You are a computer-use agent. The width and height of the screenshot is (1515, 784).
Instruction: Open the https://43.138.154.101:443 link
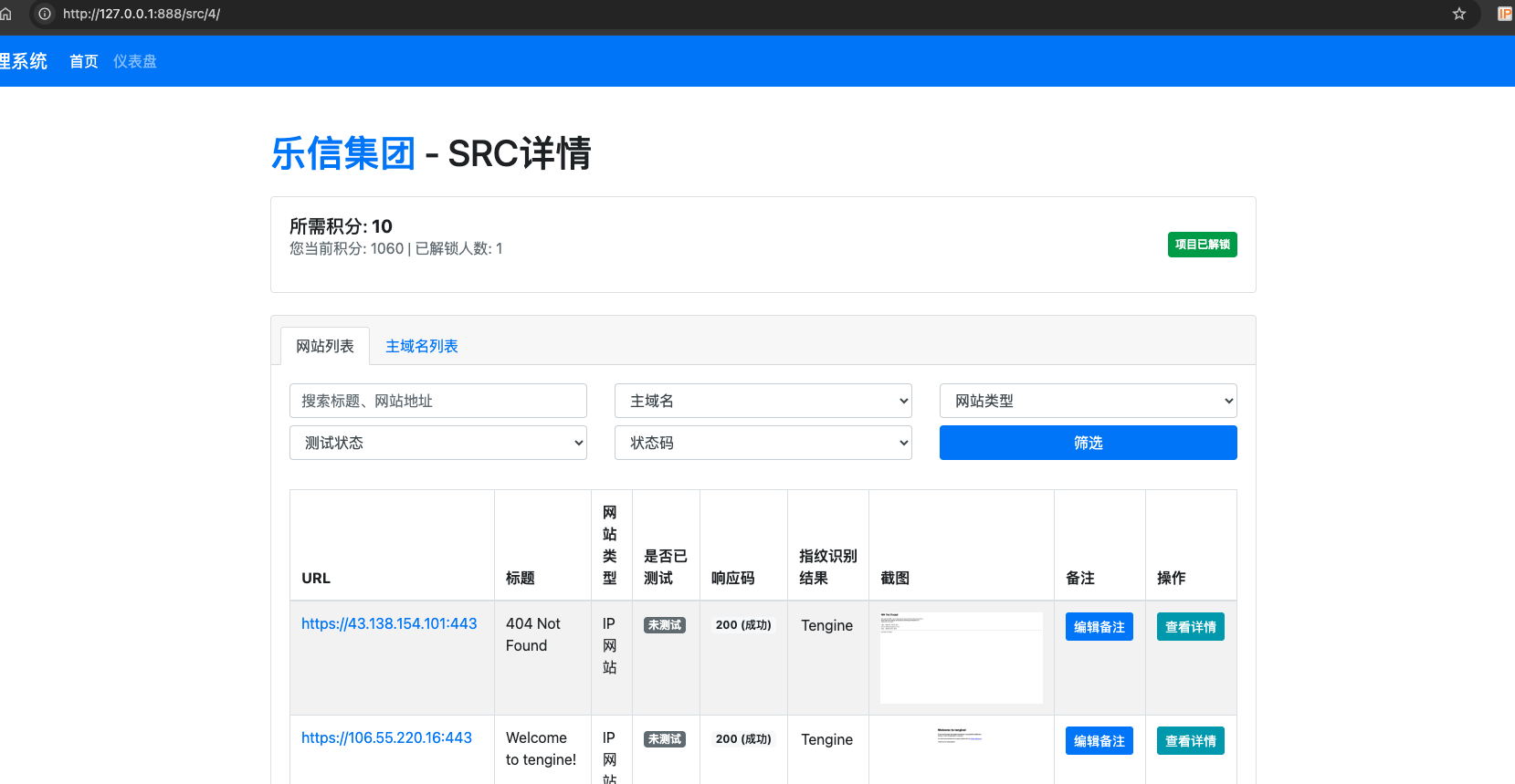click(x=389, y=623)
